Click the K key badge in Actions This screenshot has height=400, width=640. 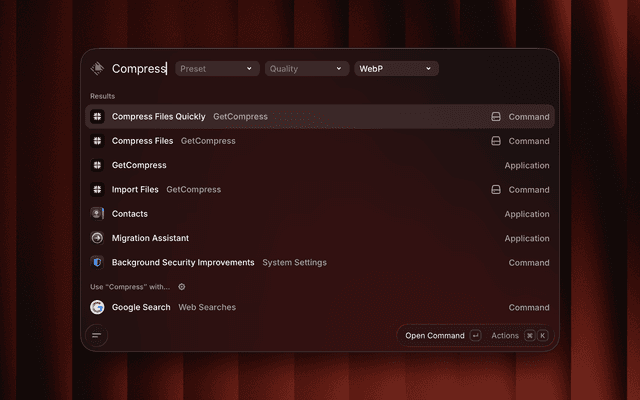[542, 336]
